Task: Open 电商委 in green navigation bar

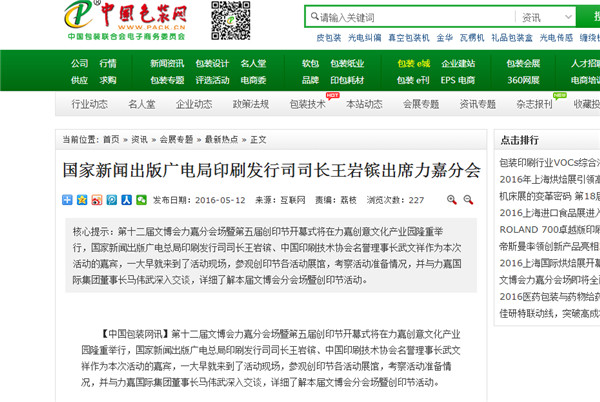Action: coord(253,80)
